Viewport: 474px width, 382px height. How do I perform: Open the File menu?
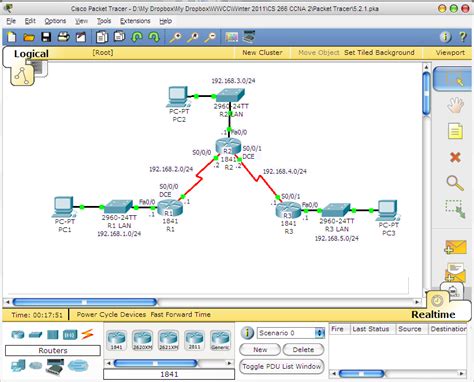11,21
